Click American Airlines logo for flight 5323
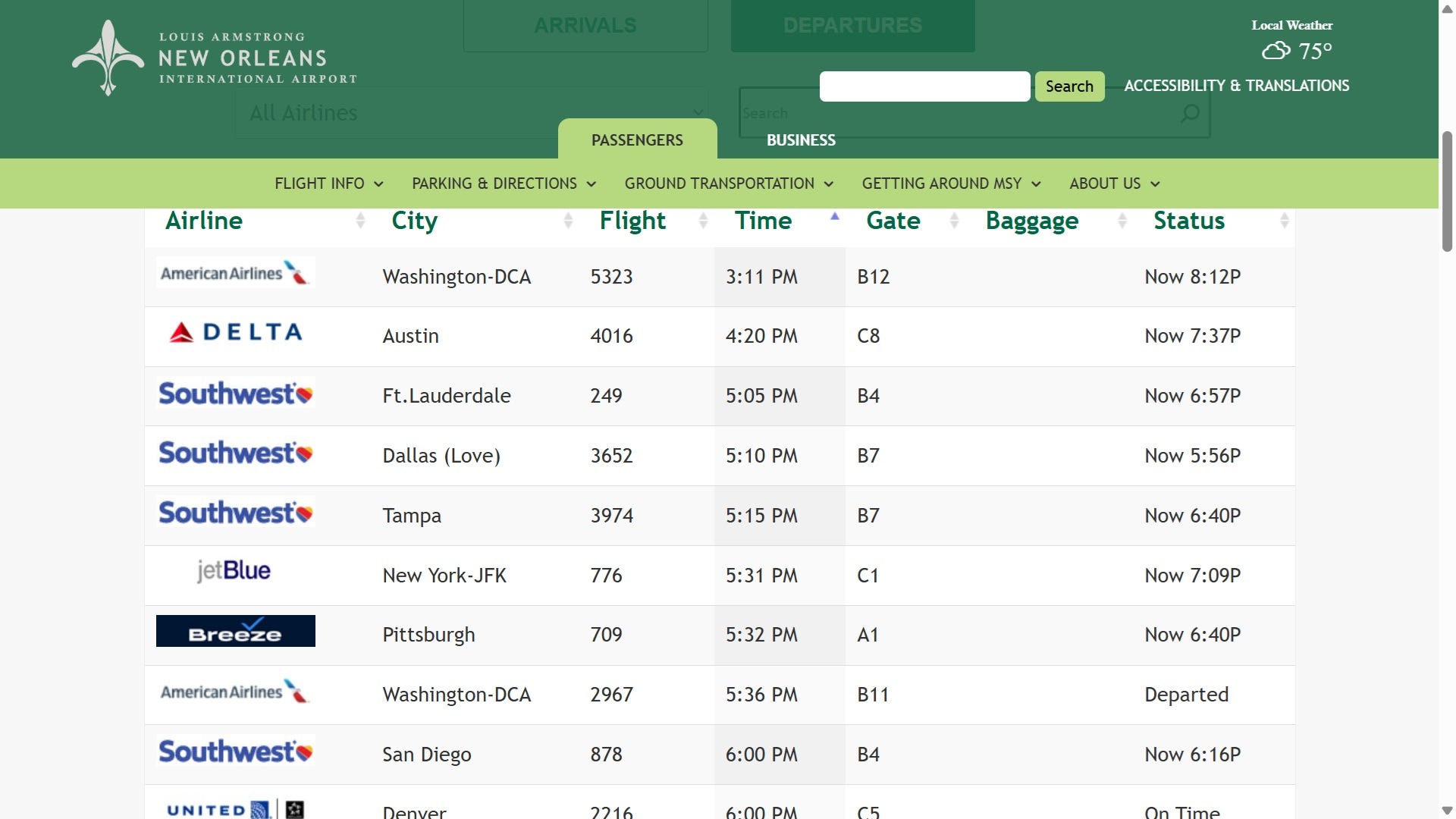This screenshot has width=1456, height=819. click(x=235, y=273)
